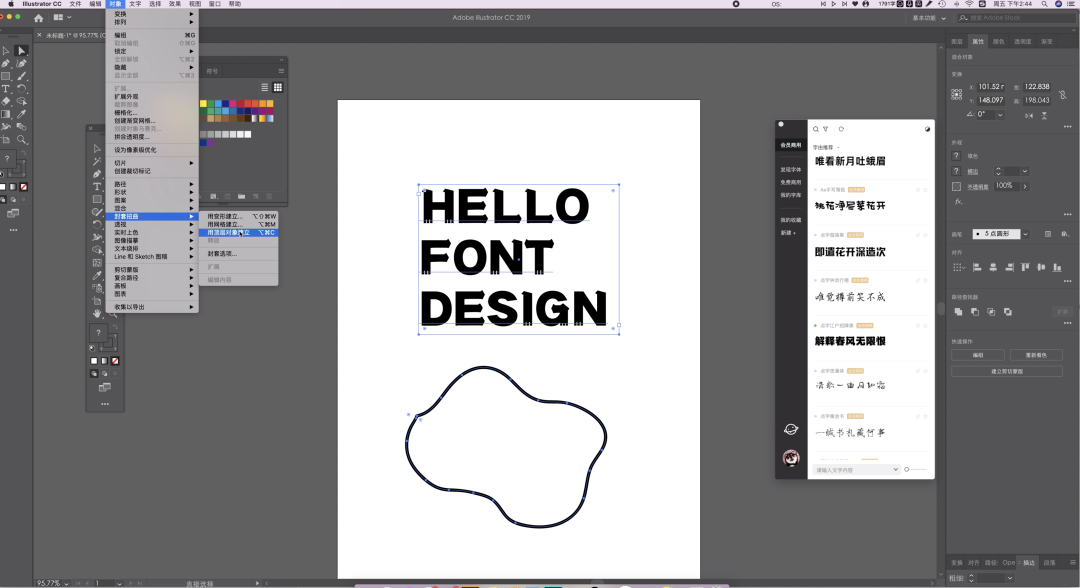Select the Direct Selection tool in the main toolbar
Viewport: 1080px width, 588px height.
(21, 50)
